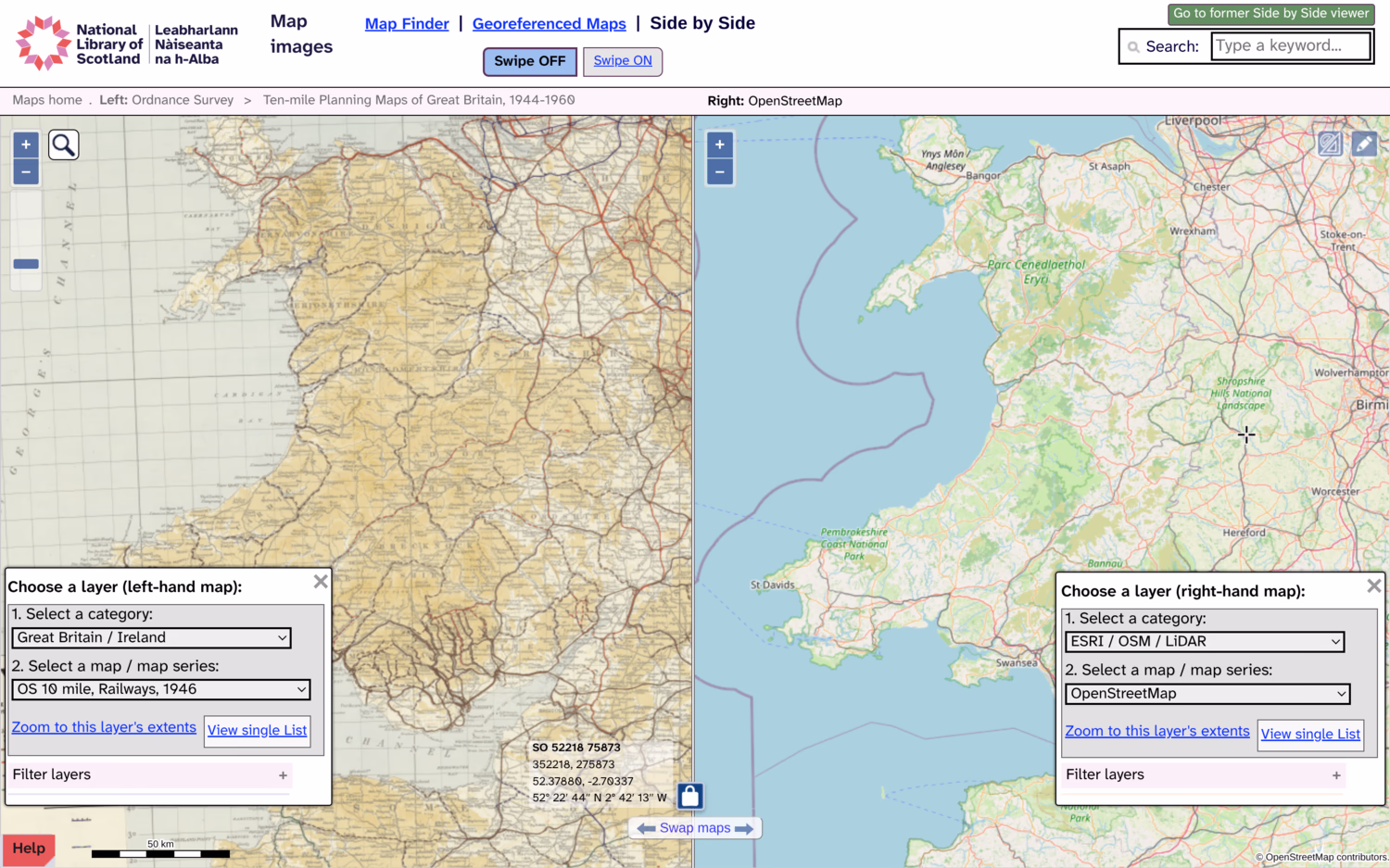The height and width of the screenshot is (868, 1390).
Task: Zoom out on the right-hand map
Action: click(720, 171)
